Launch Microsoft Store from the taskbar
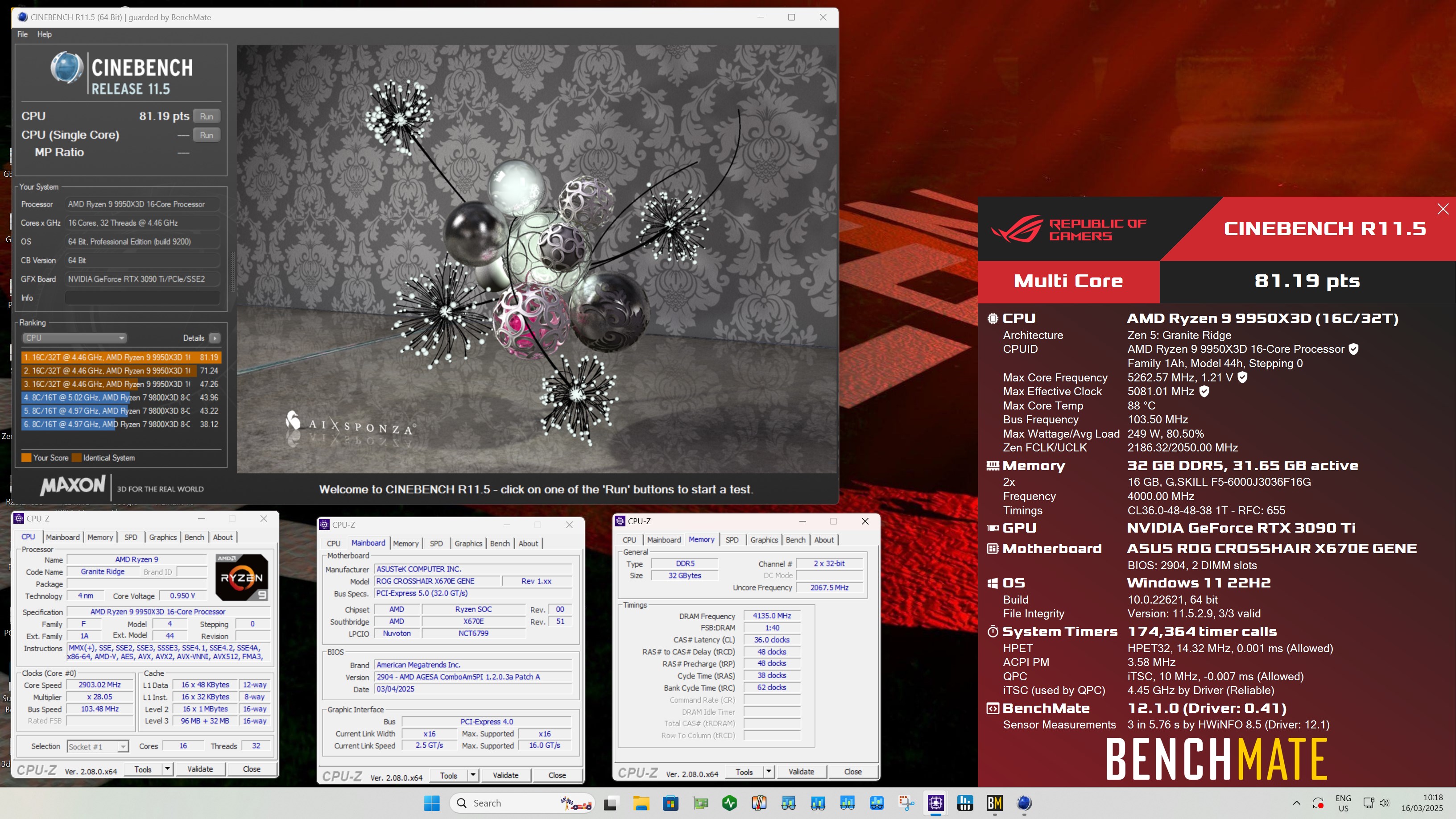This screenshot has width=1456, height=819. point(670,802)
